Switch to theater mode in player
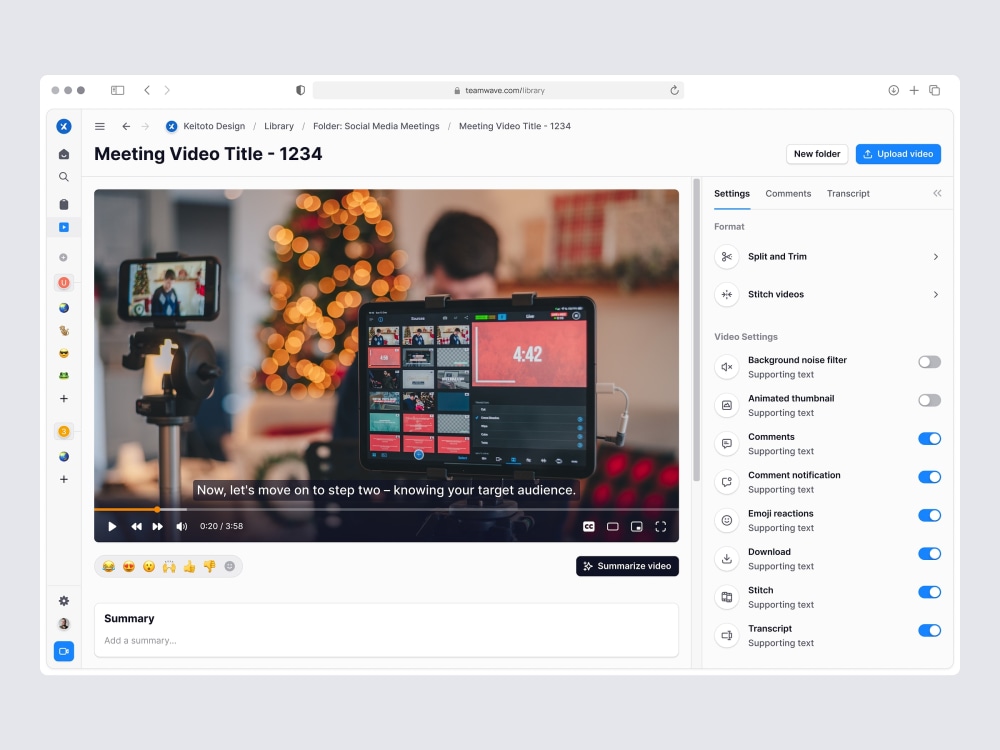 (x=612, y=526)
